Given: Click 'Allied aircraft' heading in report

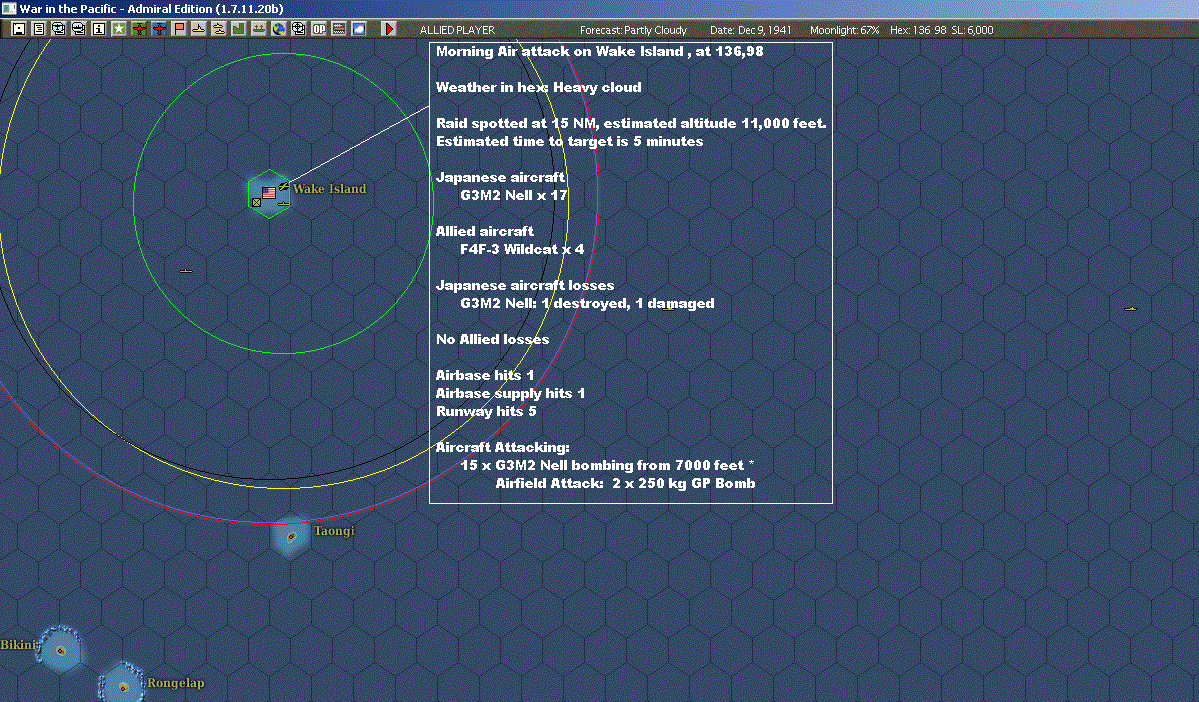Looking at the screenshot, I should tap(485, 231).
